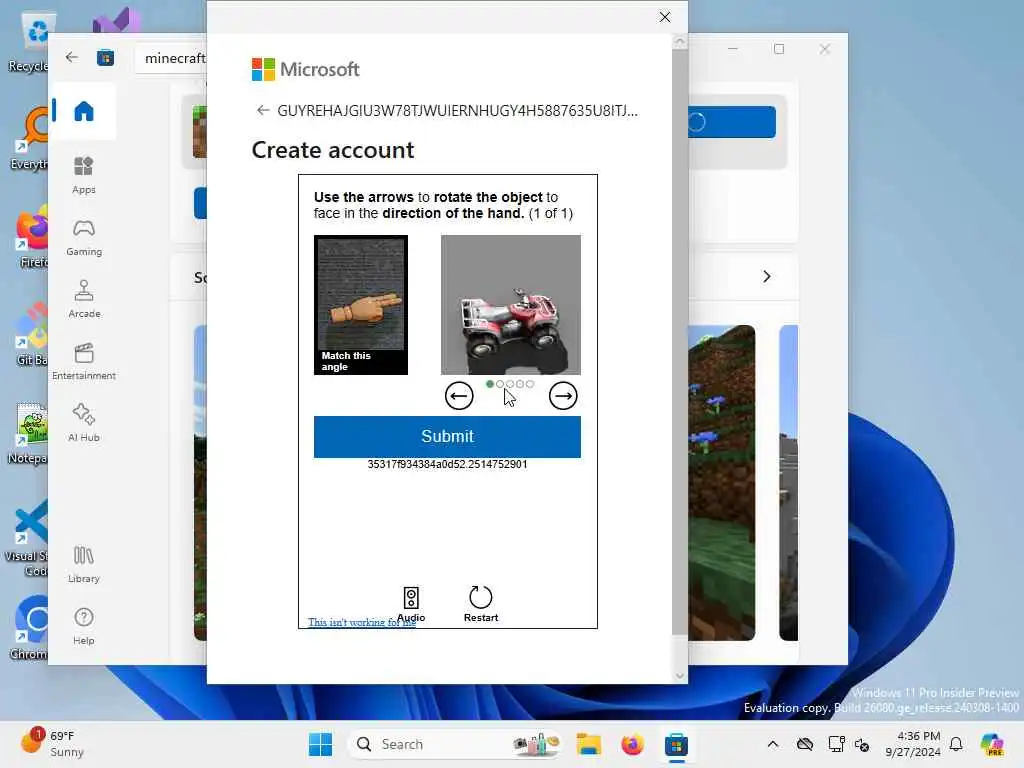
Task: Open AI Hub in Store sidebar
Action: point(84,423)
